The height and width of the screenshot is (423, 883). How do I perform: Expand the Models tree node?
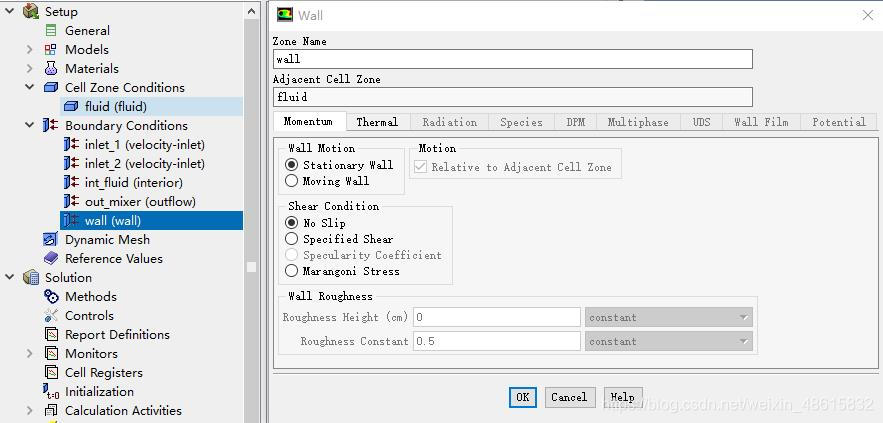tap(30, 50)
